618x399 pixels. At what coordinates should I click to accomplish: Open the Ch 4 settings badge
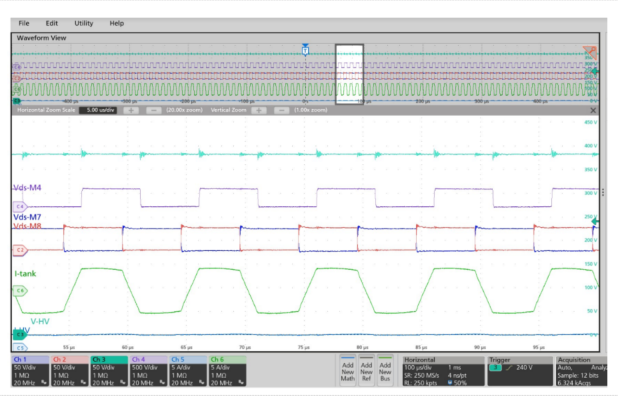point(149,371)
